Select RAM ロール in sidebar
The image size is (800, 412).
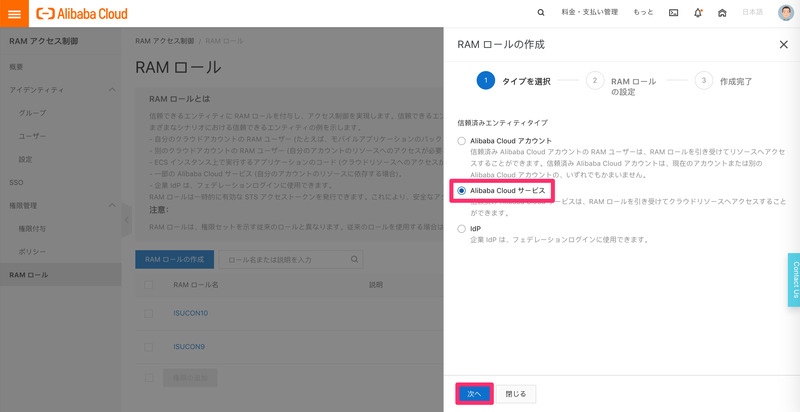(x=61, y=275)
